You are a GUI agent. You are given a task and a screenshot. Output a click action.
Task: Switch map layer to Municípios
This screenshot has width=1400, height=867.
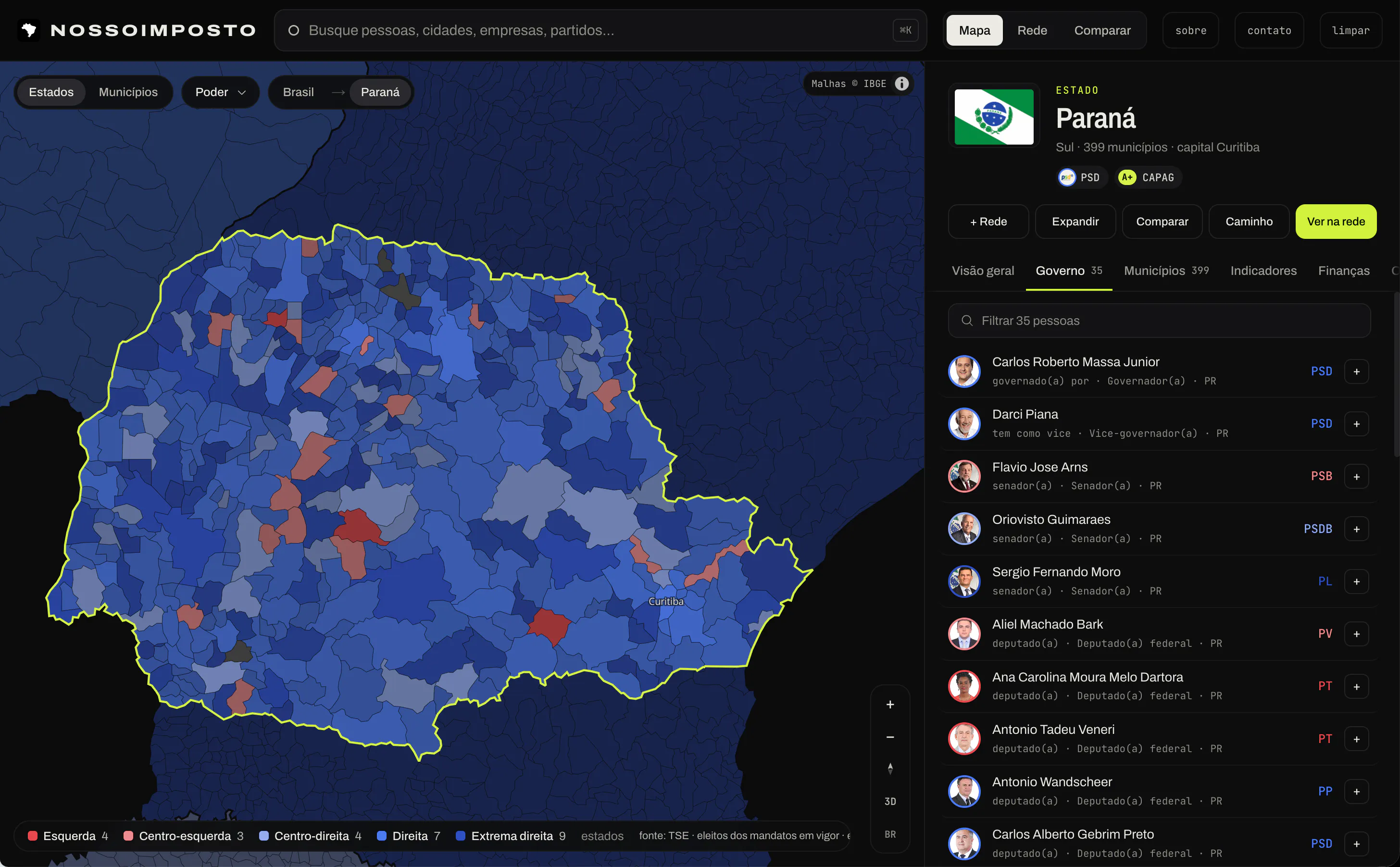tap(128, 92)
